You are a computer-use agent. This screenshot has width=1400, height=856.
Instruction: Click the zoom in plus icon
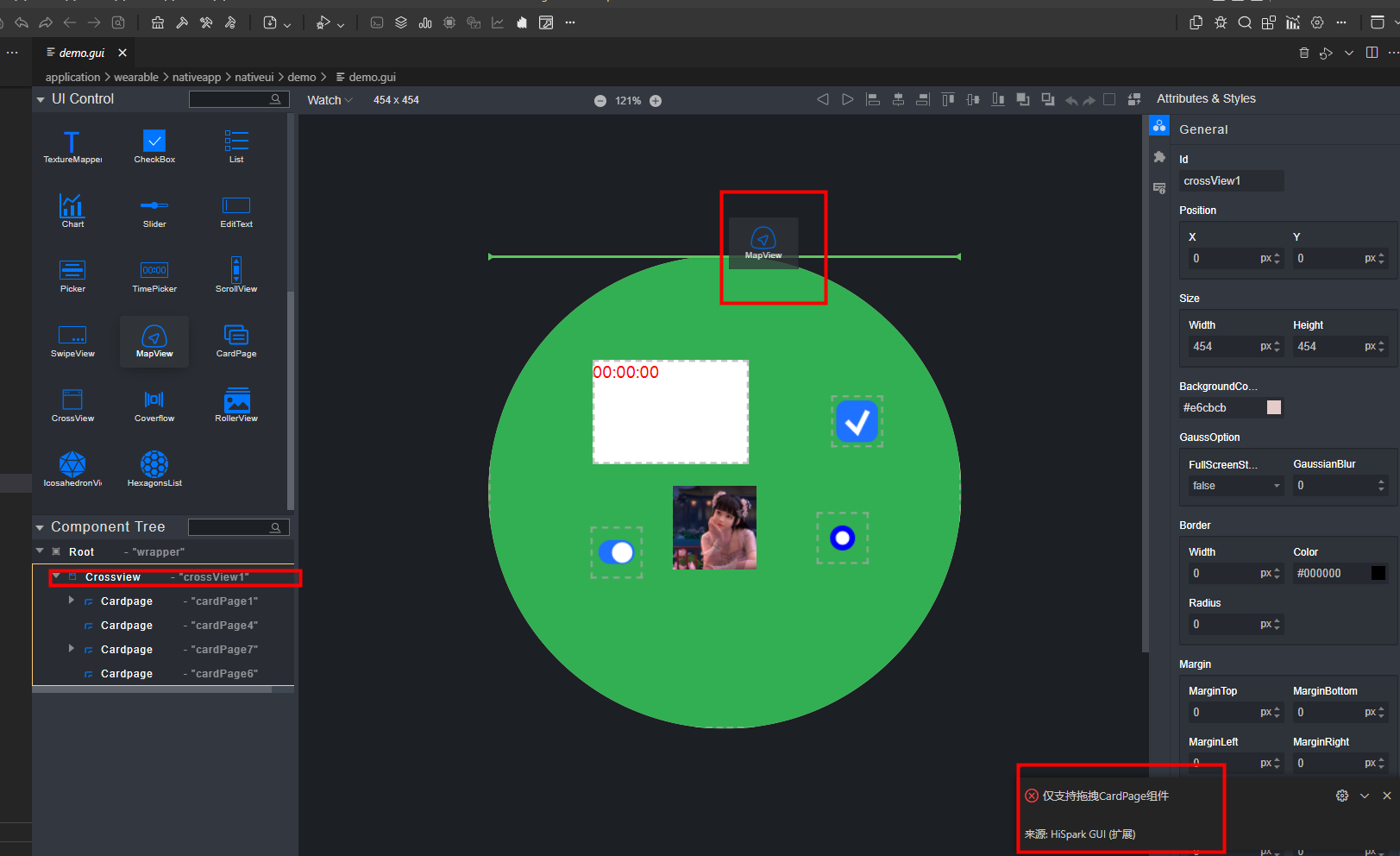point(656,101)
